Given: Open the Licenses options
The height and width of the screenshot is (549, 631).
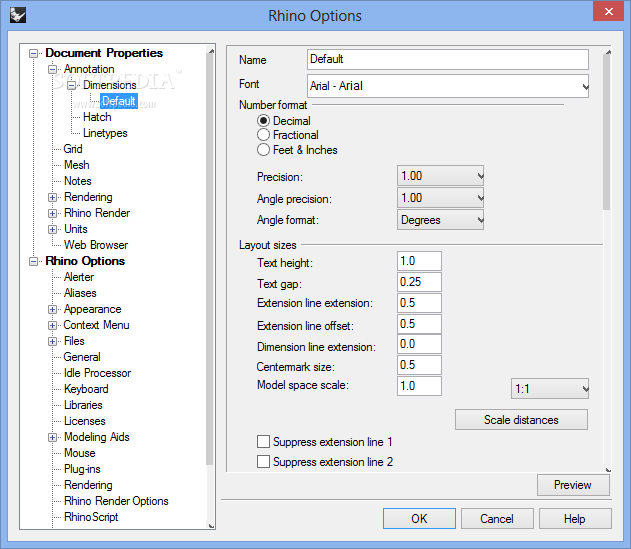Looking at the screenshot, I should pos(85,421).
